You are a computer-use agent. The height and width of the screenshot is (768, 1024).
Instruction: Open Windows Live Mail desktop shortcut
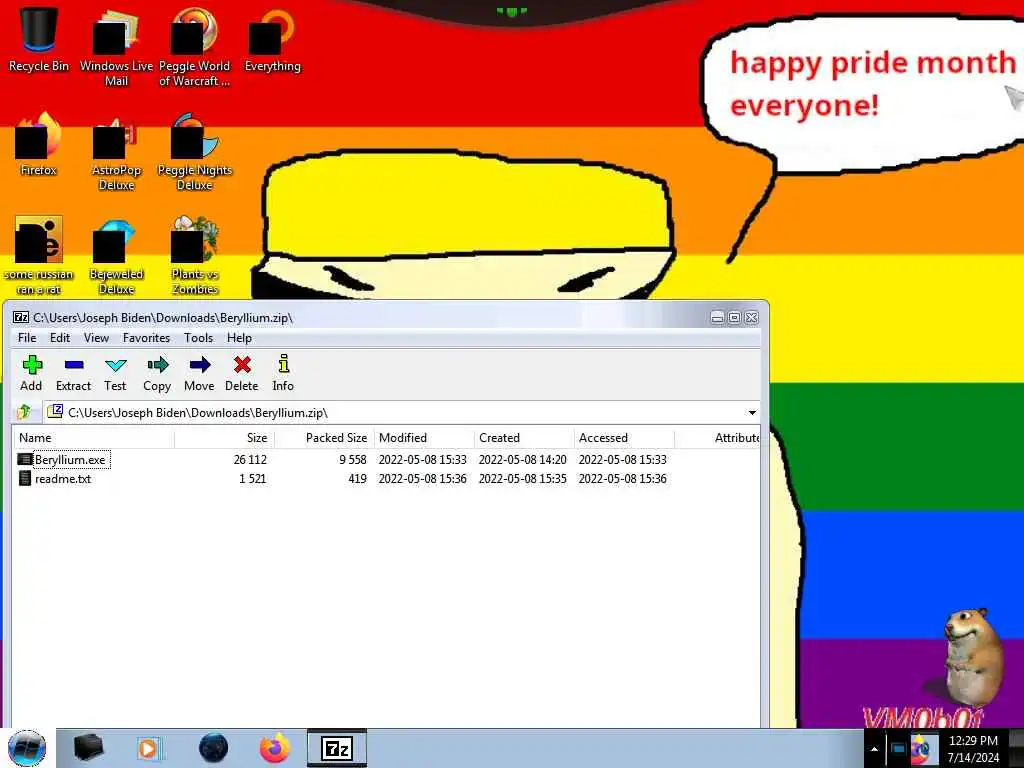(x=116, y=47)
